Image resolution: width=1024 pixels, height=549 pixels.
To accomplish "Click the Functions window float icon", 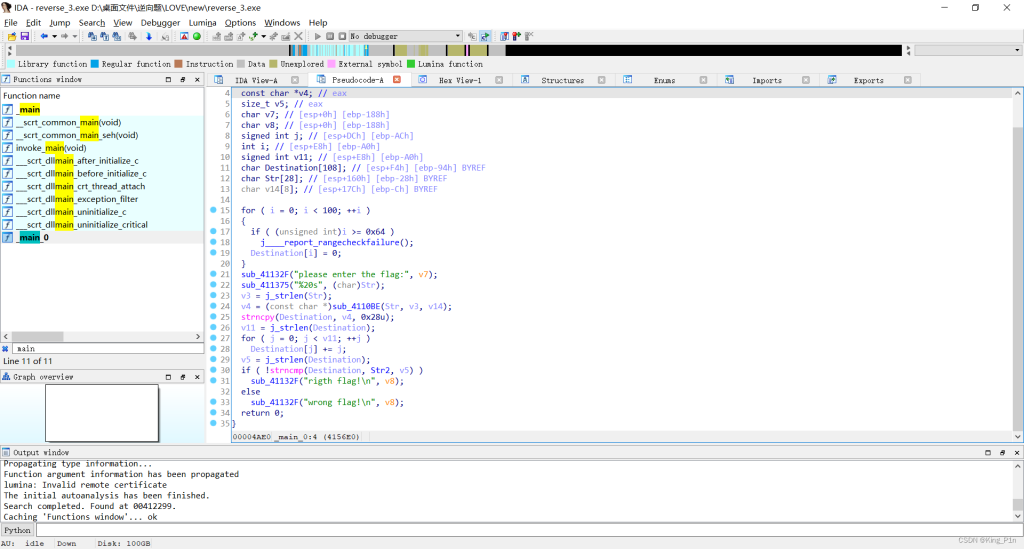I will [183, 80].
